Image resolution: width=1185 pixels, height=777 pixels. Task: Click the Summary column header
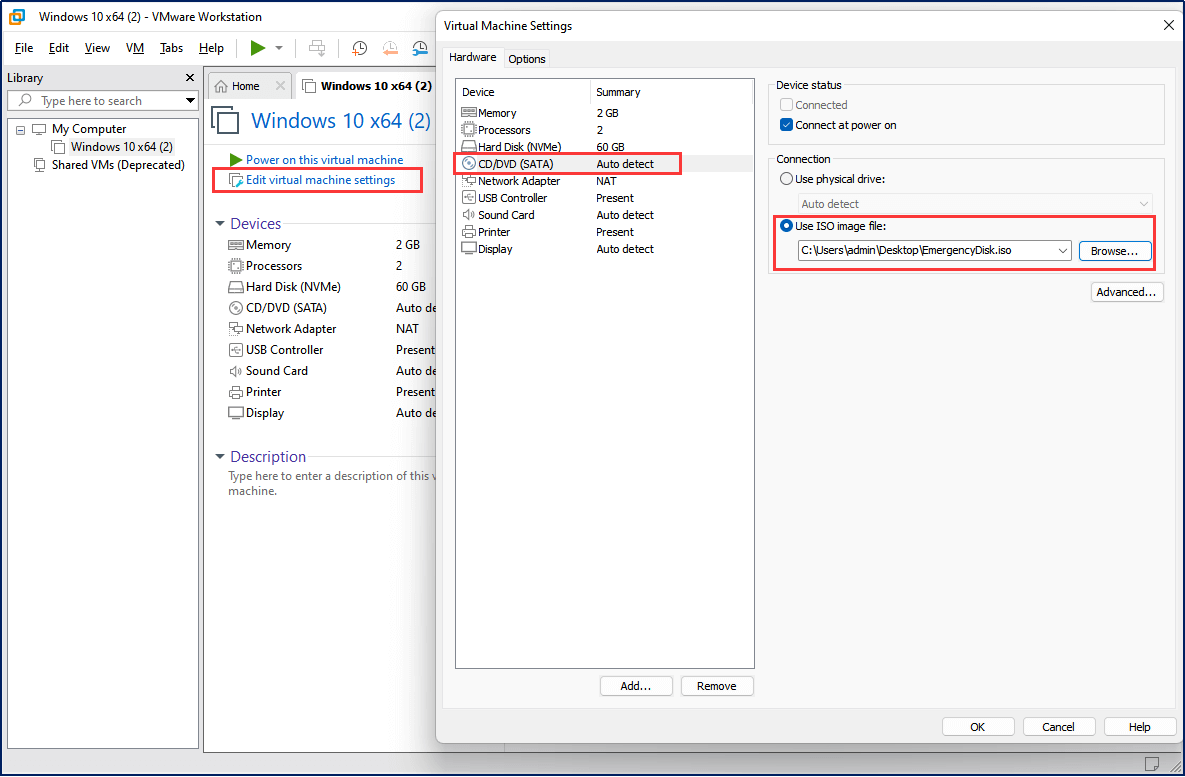[672, 92]
